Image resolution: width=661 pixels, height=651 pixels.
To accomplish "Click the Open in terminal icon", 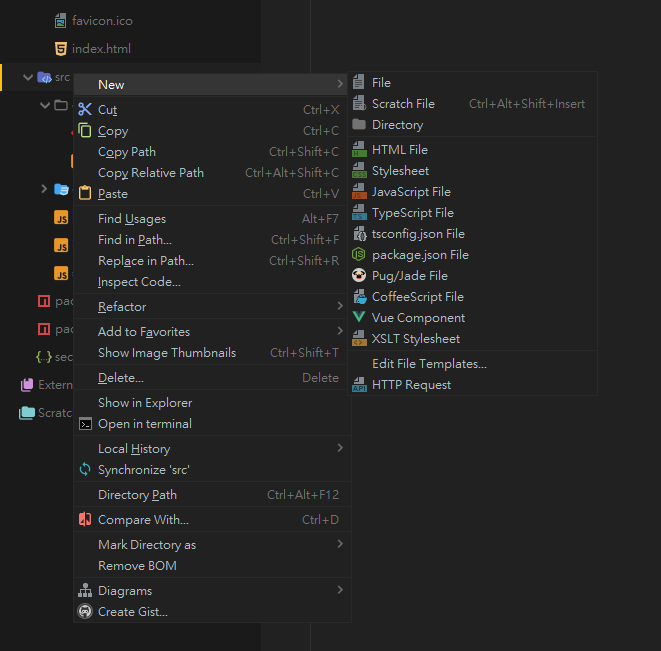I will tap(85, 424).
